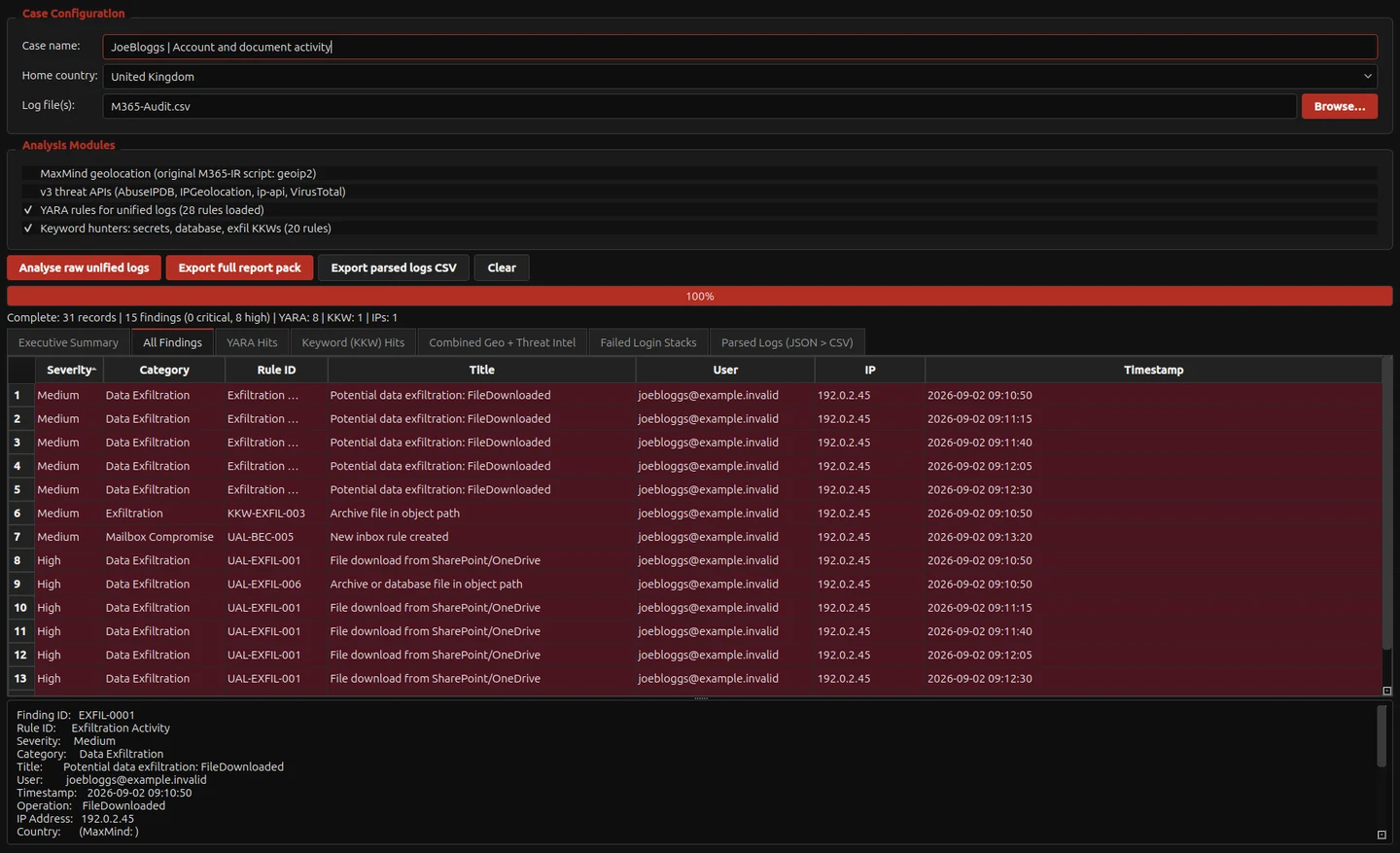Click the detail pane vertical scrollbar
Viewport: 1400px width, 853px height.
[x=1382, y=736]
